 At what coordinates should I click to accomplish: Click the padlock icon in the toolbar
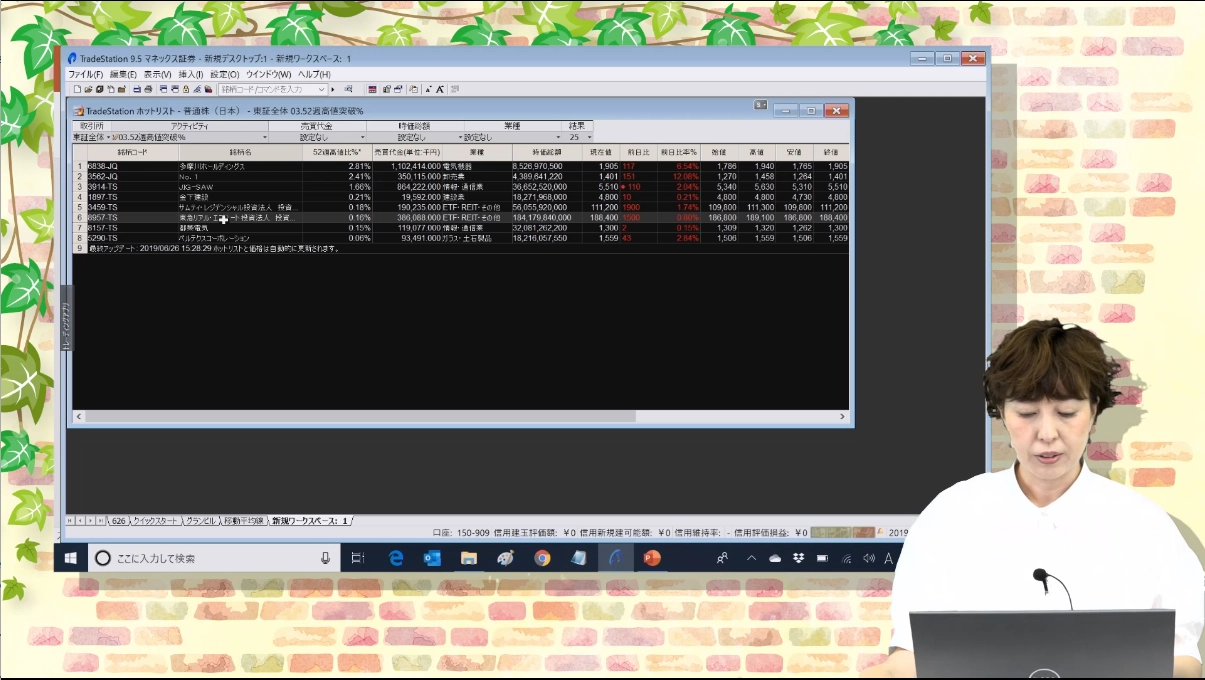185,89
